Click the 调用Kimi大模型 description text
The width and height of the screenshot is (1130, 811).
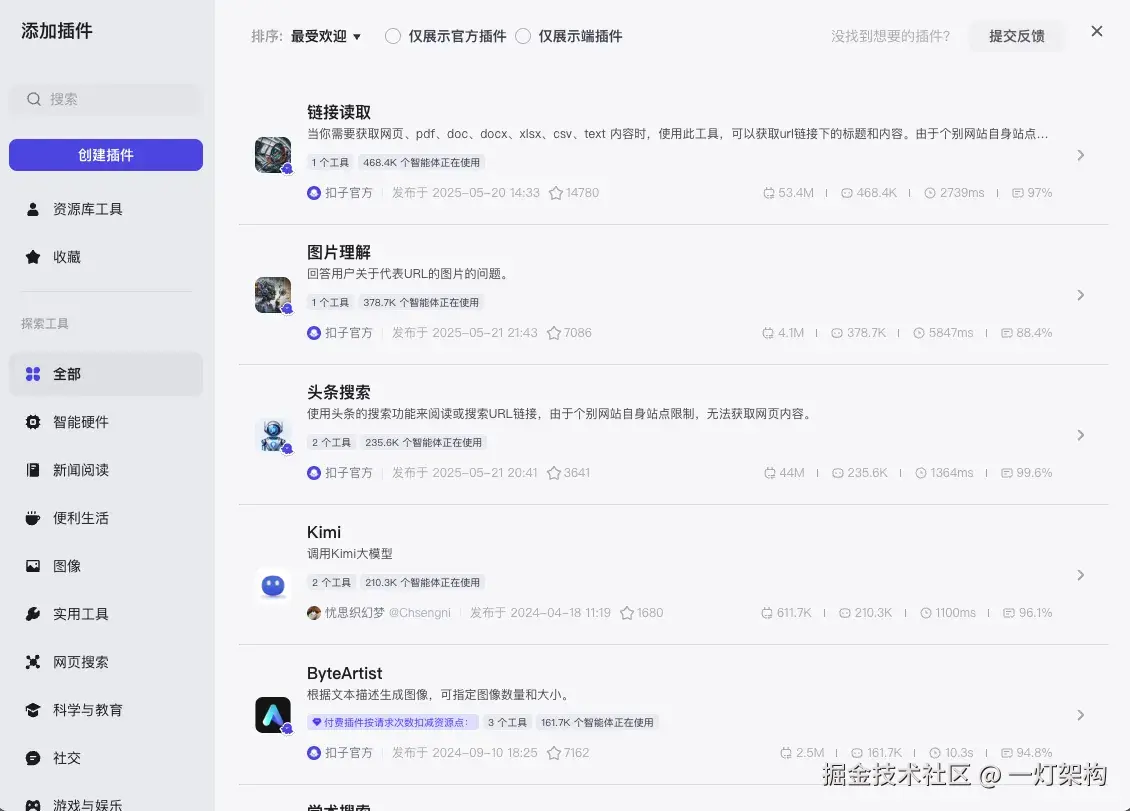pyautogui.click(x=350, y=554)
